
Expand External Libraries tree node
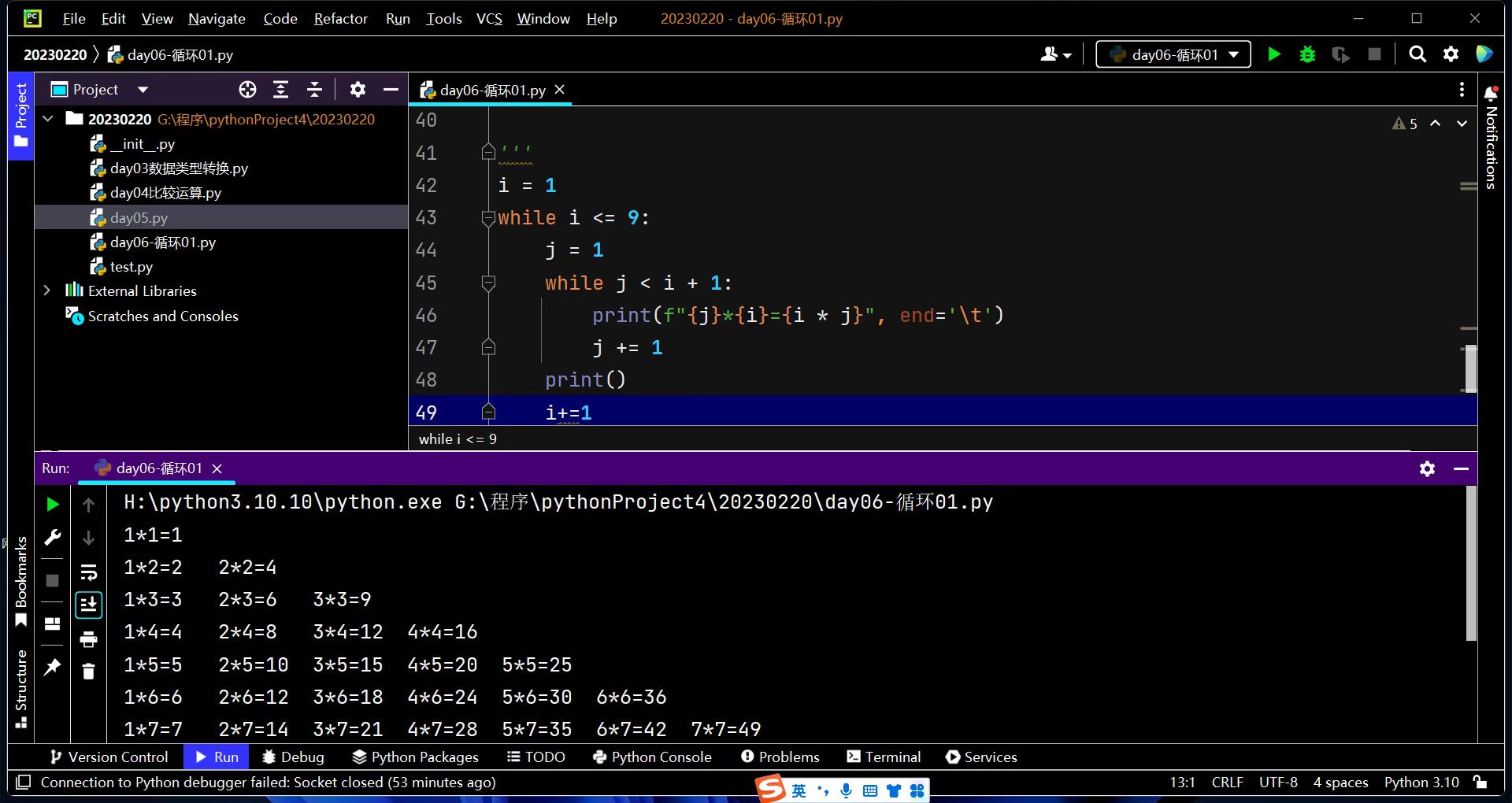pyautogui.click(x=47, y=290)
